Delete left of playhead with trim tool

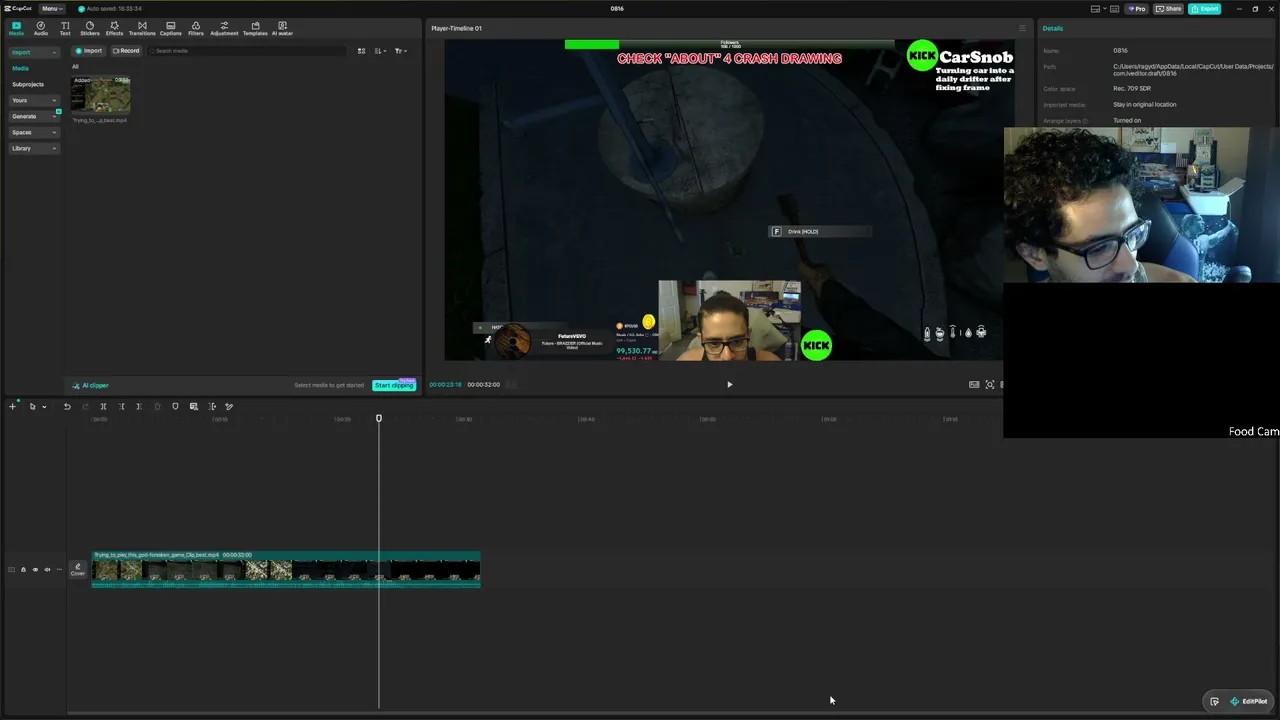click(121, 406)
